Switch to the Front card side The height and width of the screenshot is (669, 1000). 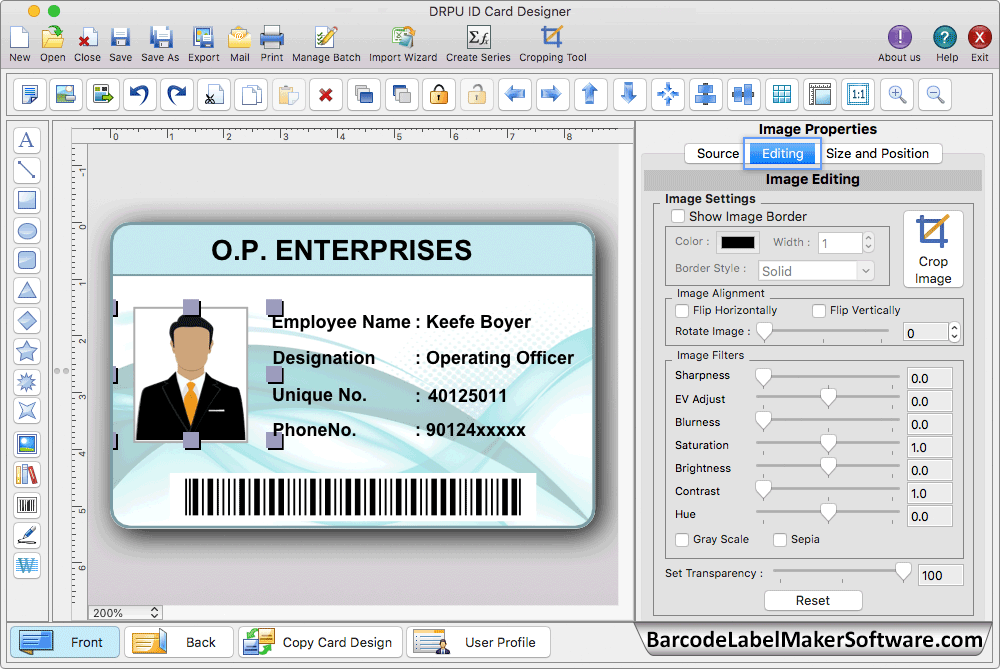(x=65, y=642)
